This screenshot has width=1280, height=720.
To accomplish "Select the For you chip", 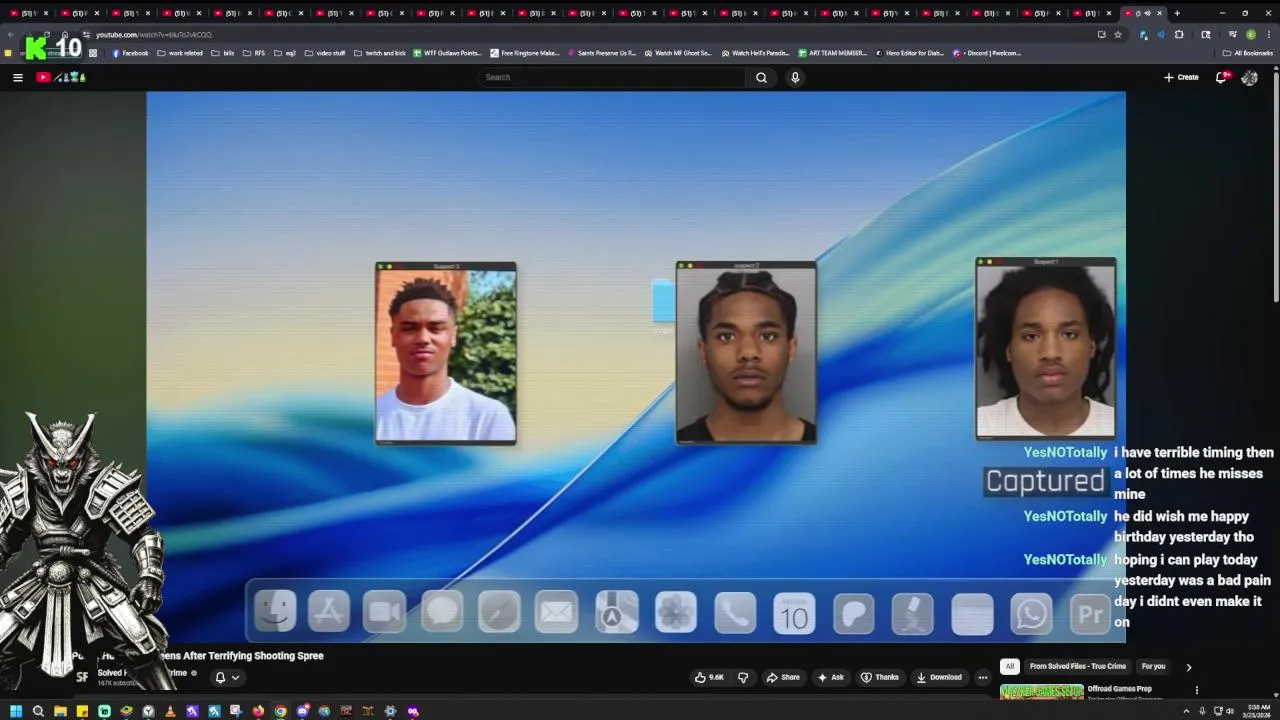I will pos(1154,666).
